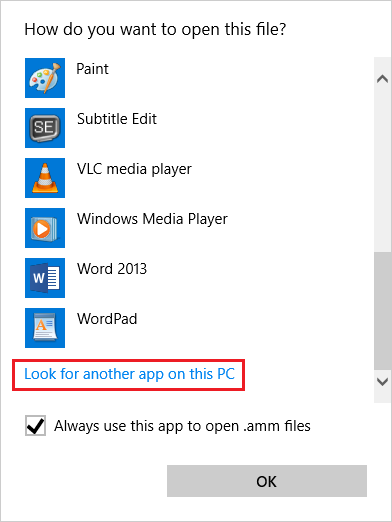Select the Paint app icon
The height and width of the screenshot is (522, 392).
coord(45,78)
